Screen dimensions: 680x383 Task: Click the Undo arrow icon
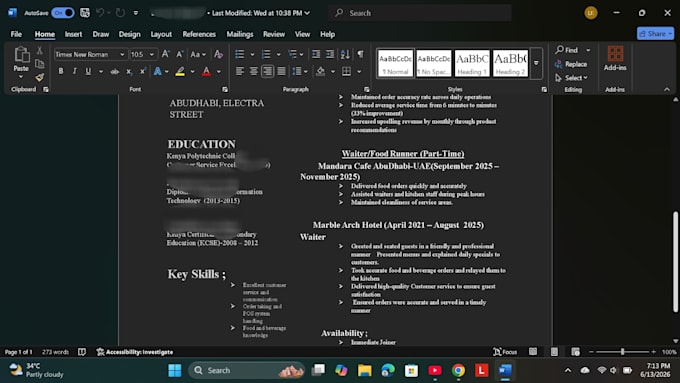(100, 13)
